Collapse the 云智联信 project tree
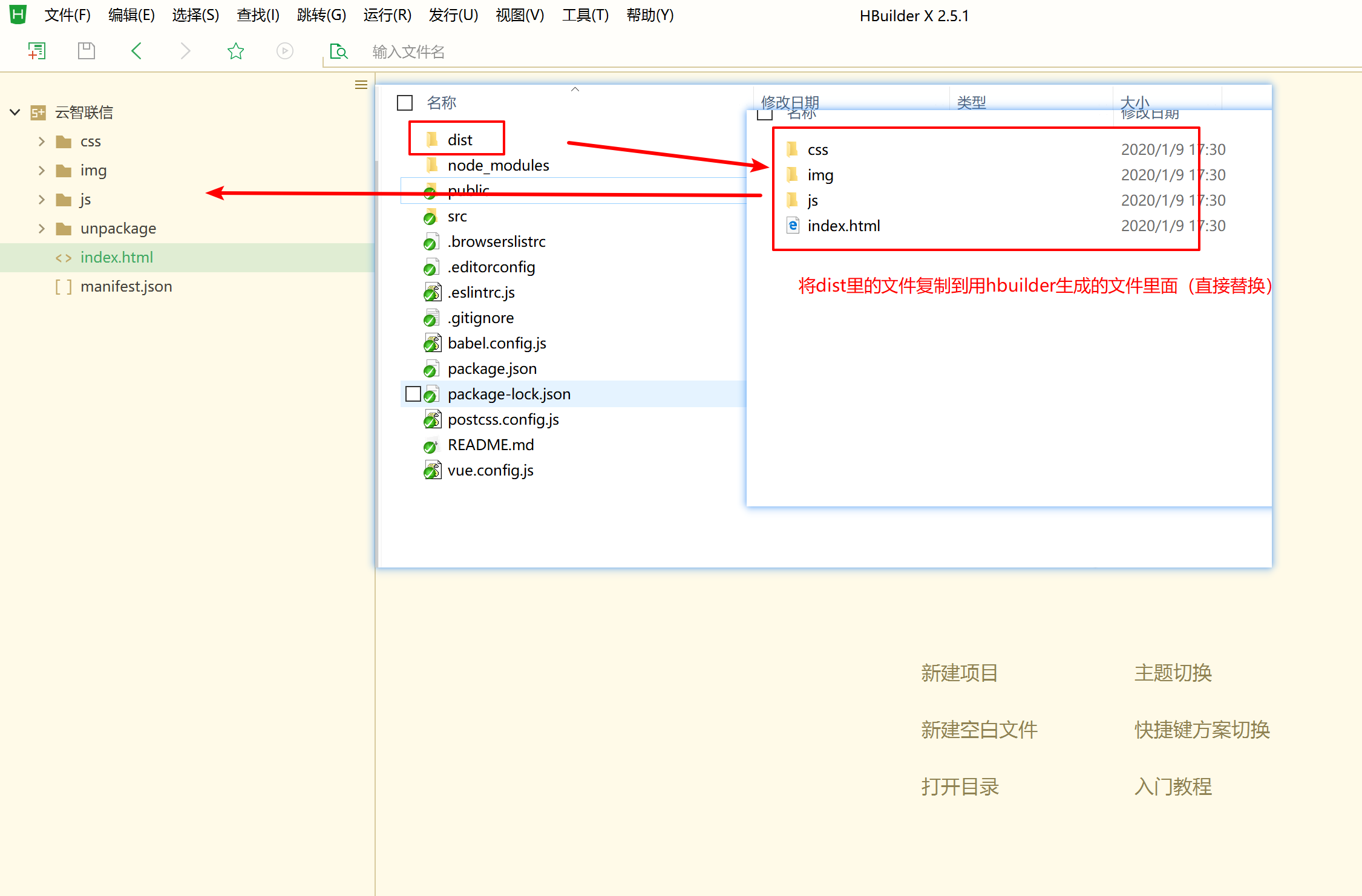Viewport: 1362px width, 896px height. 15,112
